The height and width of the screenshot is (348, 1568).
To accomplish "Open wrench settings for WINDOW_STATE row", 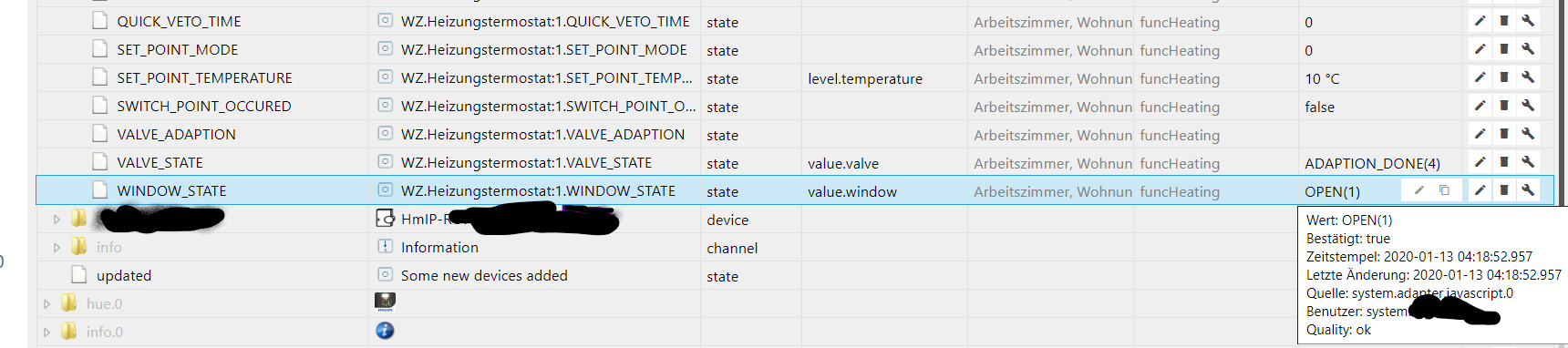I will (1528, 190).
